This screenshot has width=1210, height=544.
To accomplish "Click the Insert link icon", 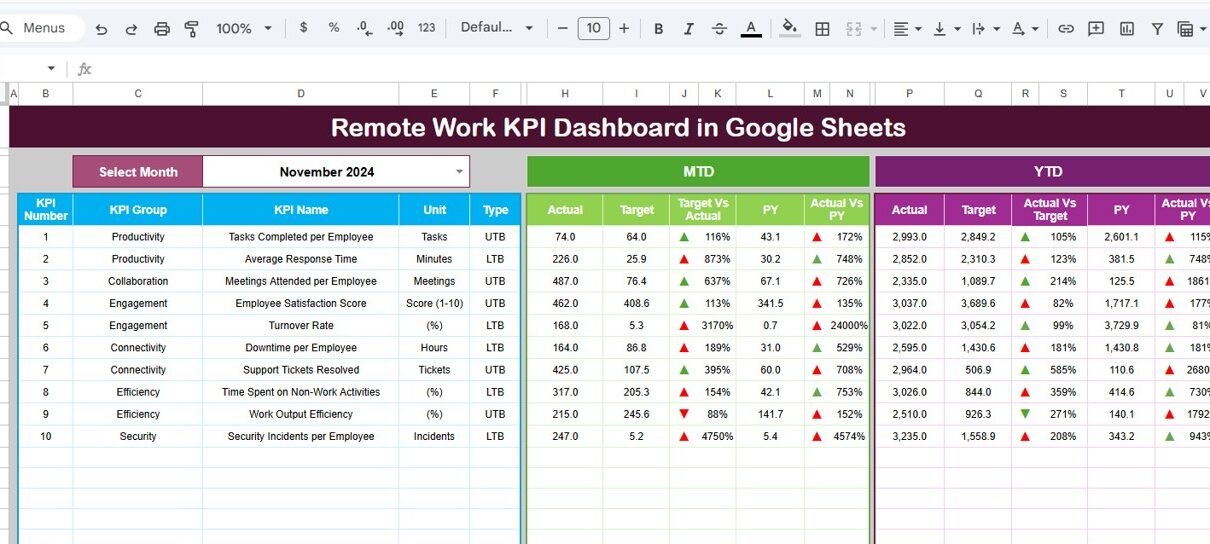I will [x=1066, y=29].
